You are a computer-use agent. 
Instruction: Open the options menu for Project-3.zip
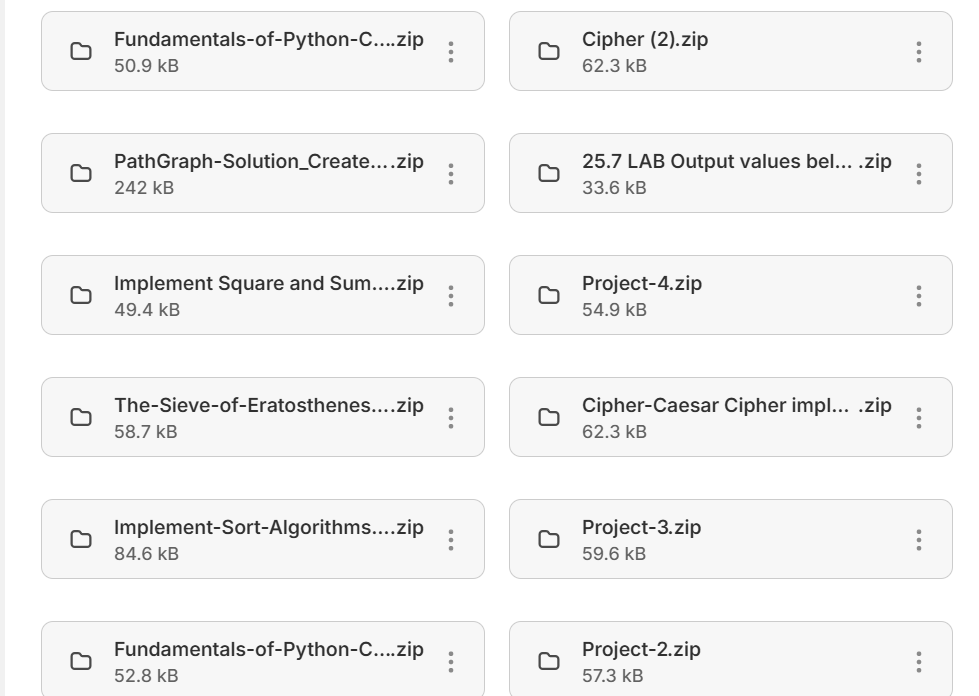tap(916, 539)
